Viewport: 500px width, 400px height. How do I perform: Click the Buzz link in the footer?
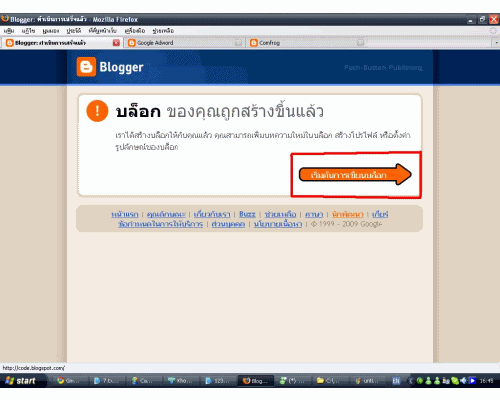click(x=247, y=214)
